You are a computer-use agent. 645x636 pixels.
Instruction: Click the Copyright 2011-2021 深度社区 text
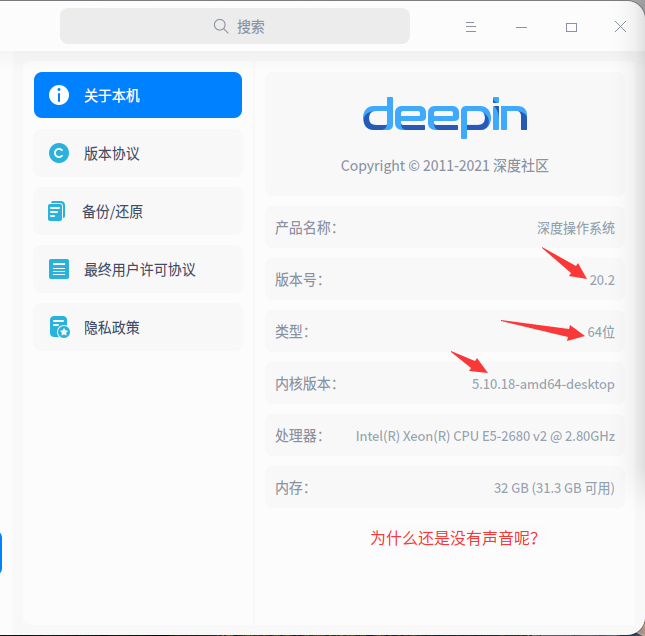445,166
